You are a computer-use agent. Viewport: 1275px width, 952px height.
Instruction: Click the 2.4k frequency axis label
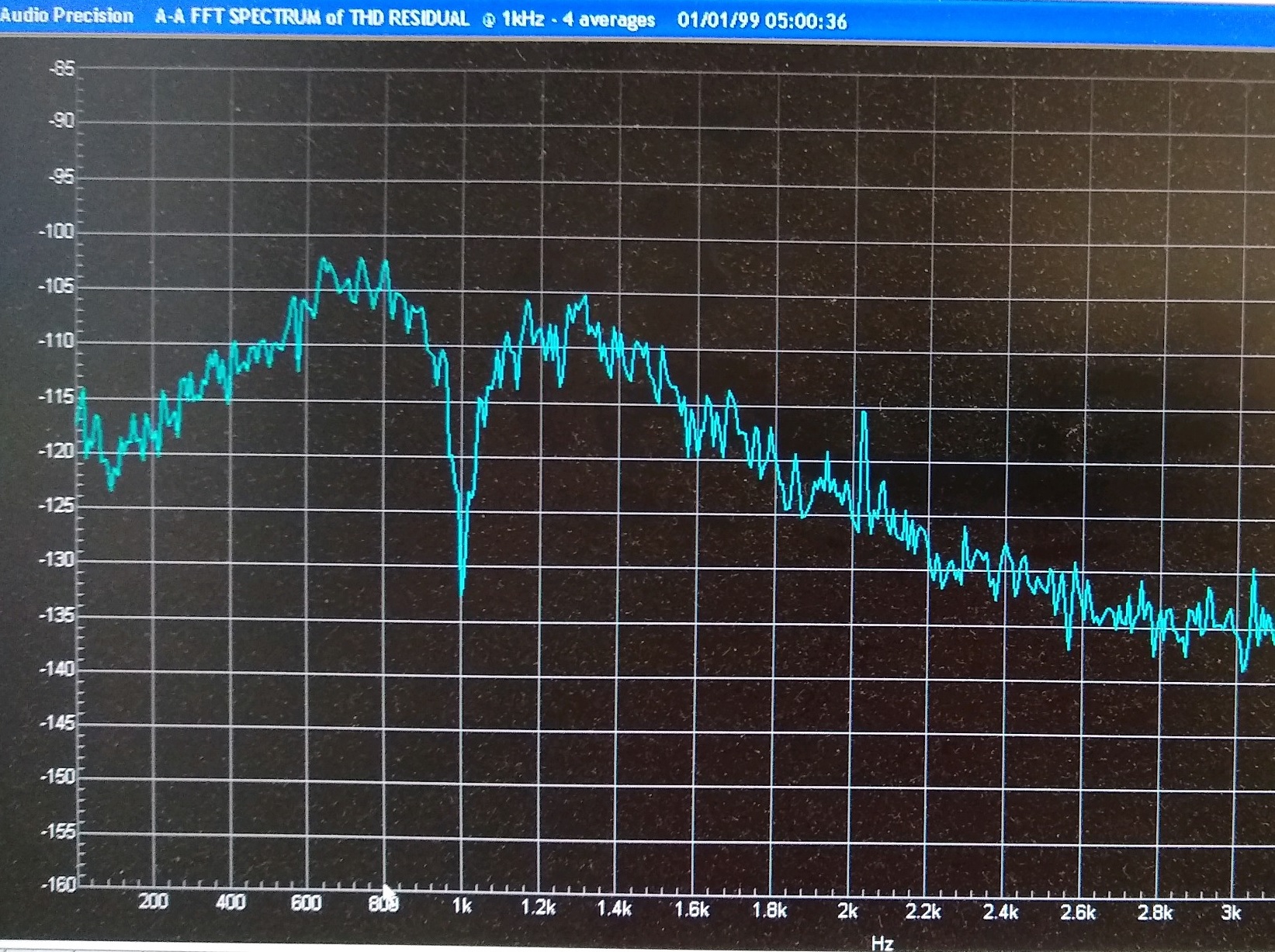1001,912
